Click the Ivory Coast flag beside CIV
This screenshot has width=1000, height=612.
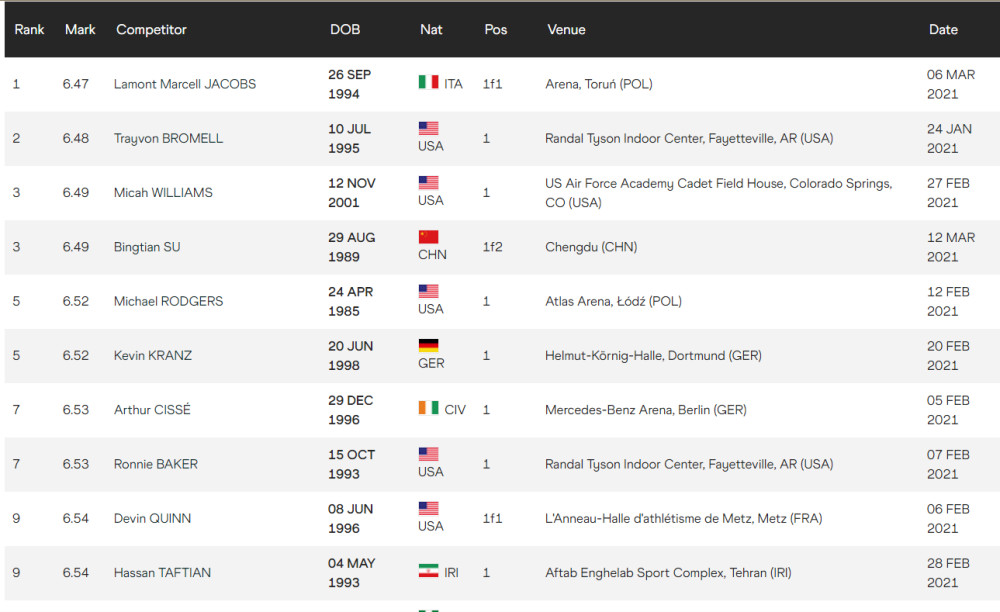click(x=428, y=408)
